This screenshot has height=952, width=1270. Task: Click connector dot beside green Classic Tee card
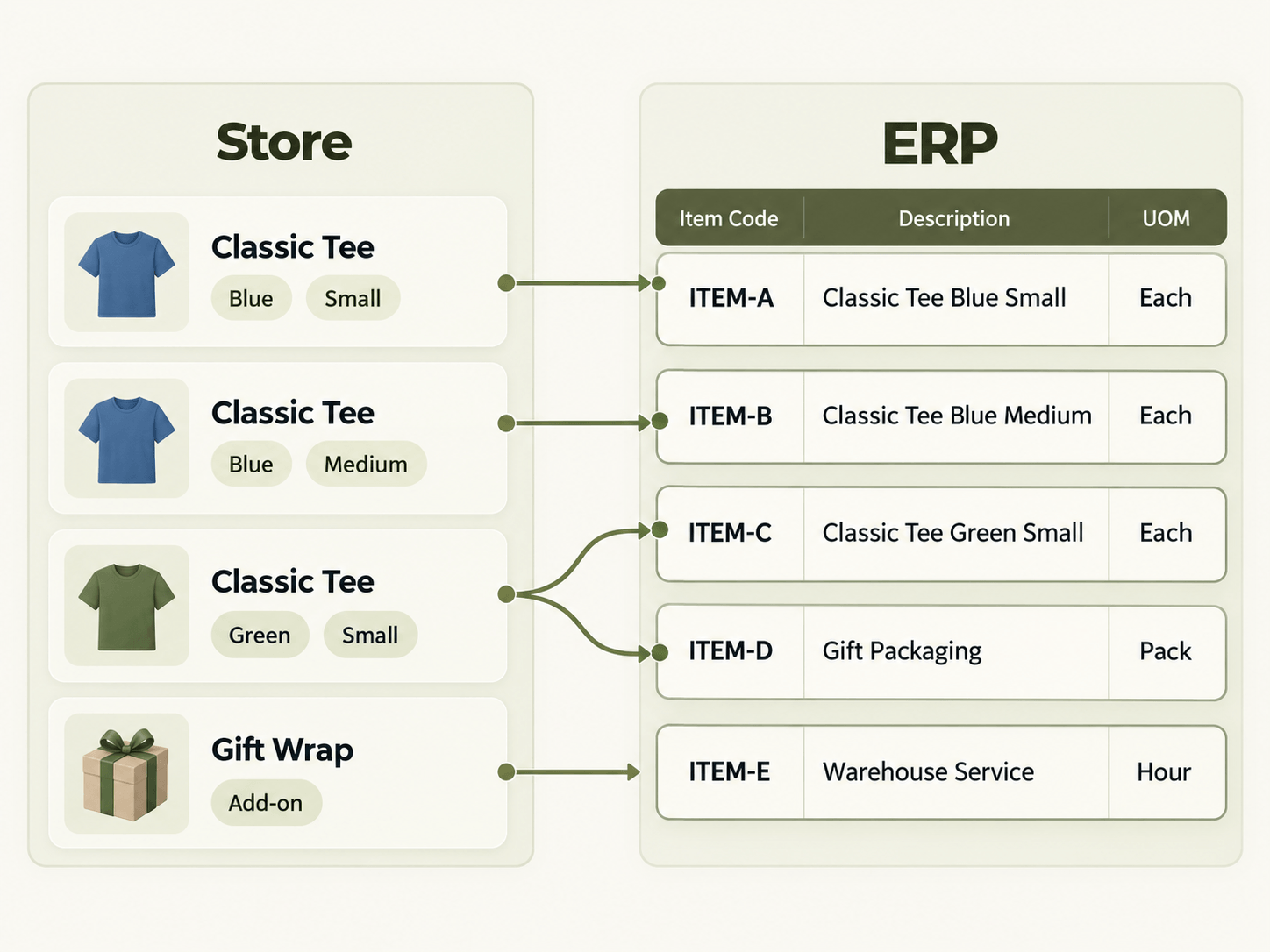(x=506, y=594)
